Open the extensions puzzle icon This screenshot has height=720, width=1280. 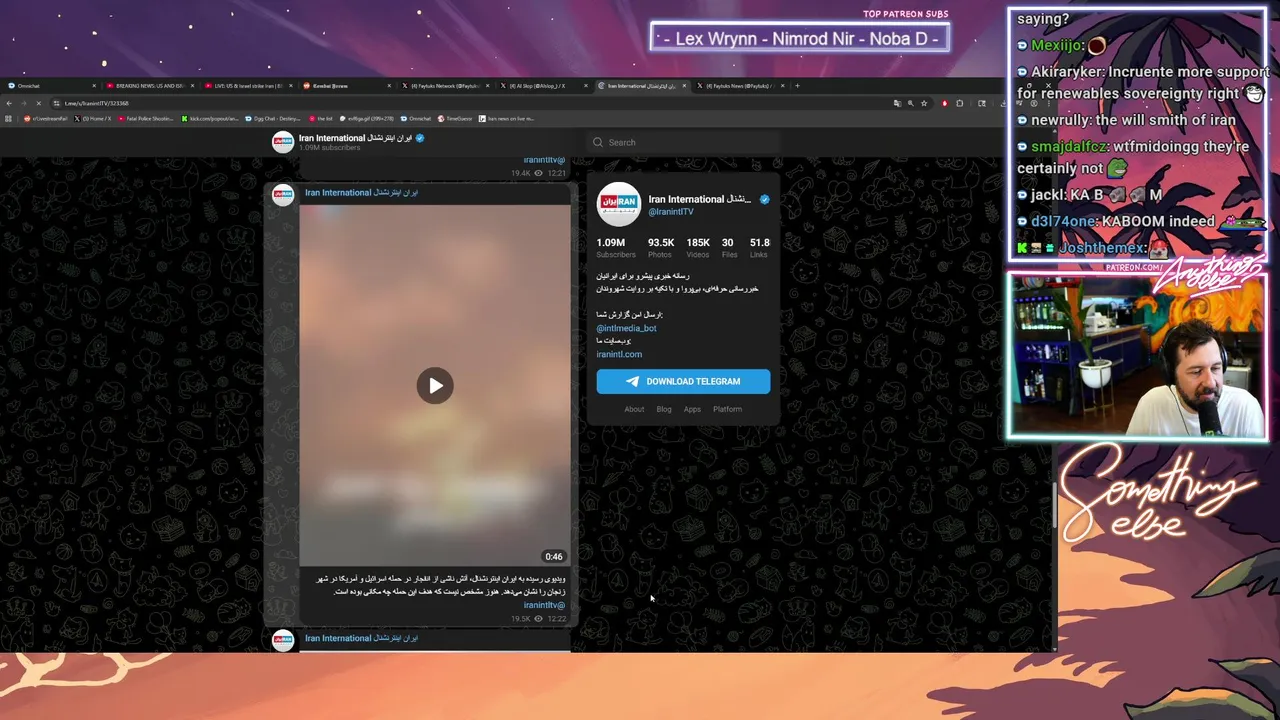tap(960, 103)
